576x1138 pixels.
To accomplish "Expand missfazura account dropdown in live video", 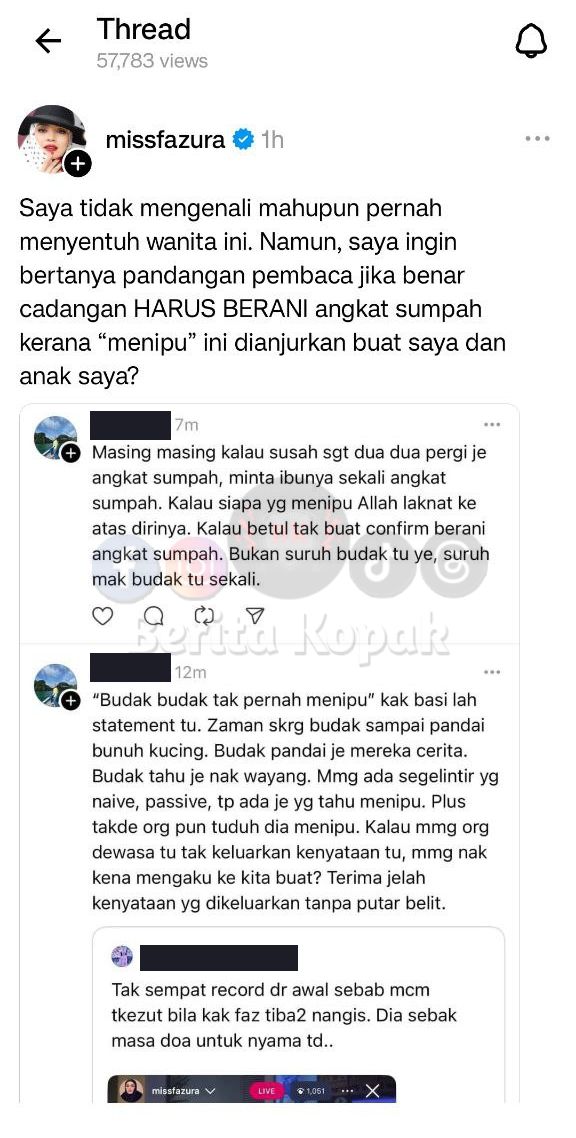I will click(x=211, y=1091).
